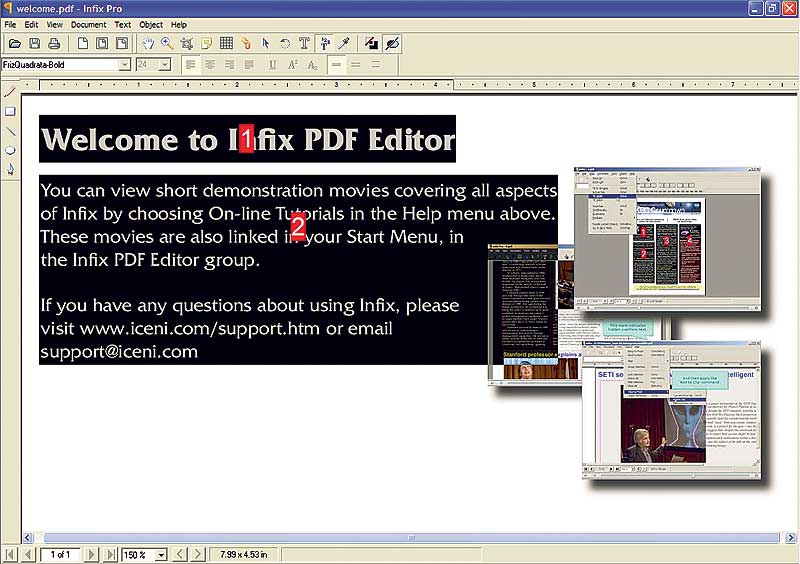Print the document using the printer icon
The height and width of the screenshot is (564, 800).
coord(54,44)
